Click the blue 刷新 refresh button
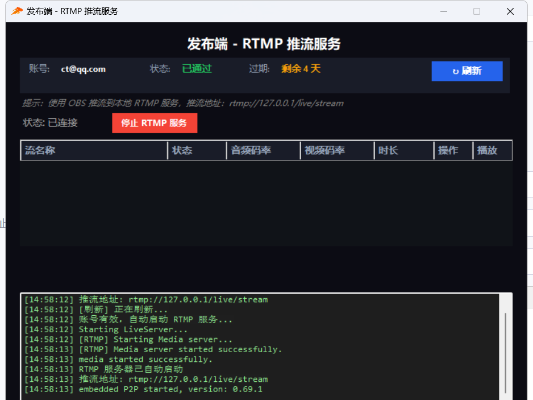 coord(467,71)
